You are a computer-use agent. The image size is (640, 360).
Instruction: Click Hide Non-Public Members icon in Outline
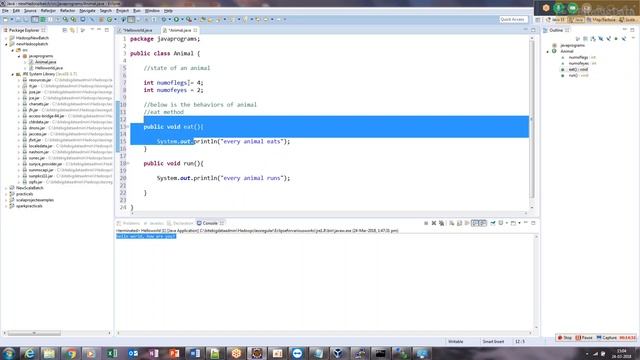(616, 38)
